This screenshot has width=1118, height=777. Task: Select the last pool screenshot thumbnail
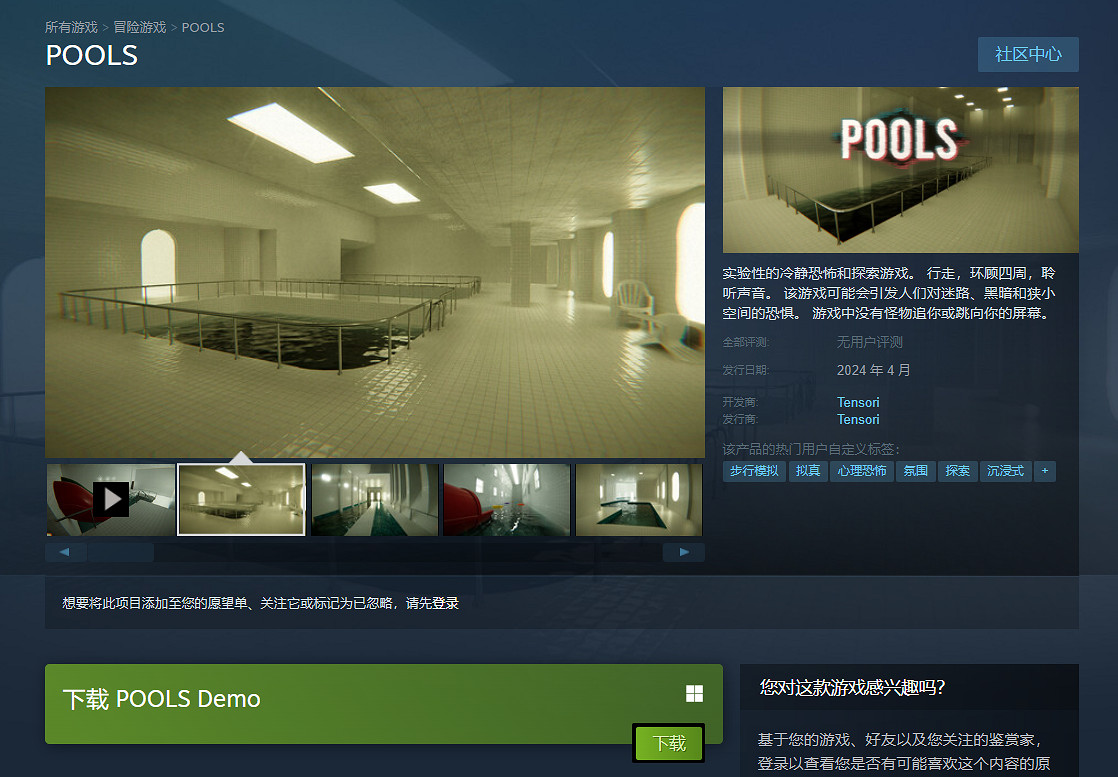(x=638, y=499)
